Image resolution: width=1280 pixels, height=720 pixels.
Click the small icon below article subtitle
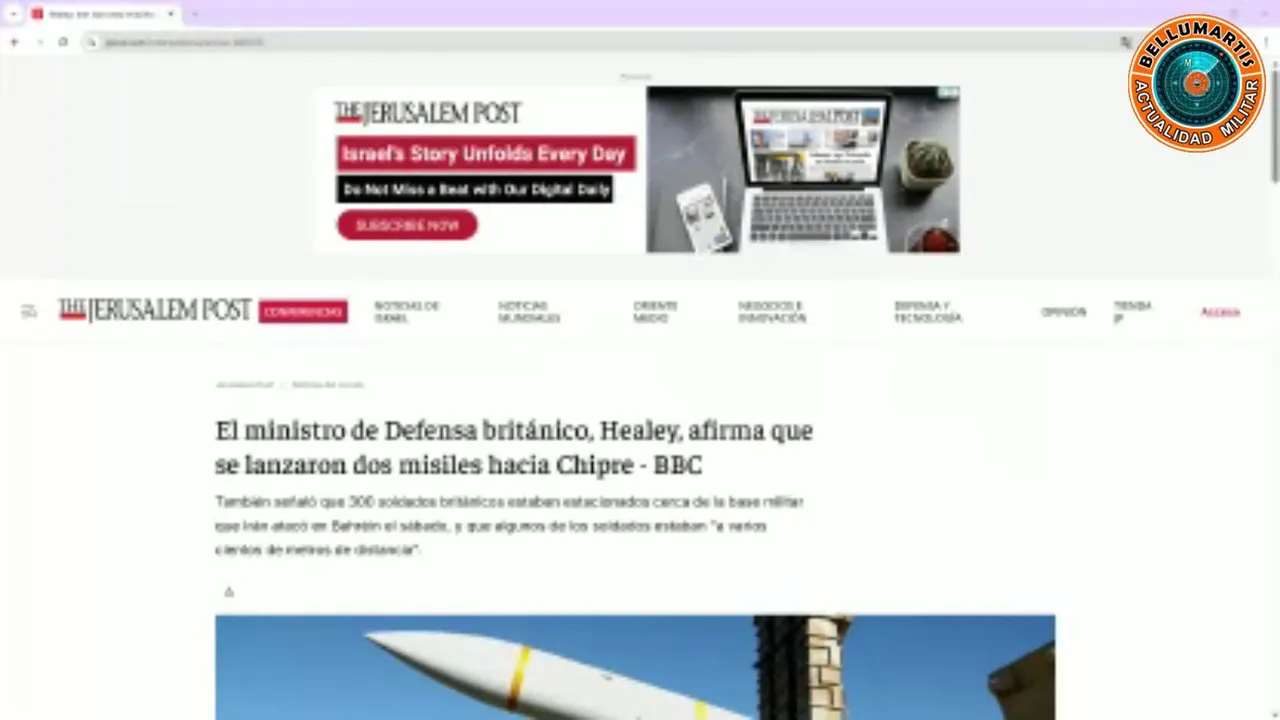(229, 592)
